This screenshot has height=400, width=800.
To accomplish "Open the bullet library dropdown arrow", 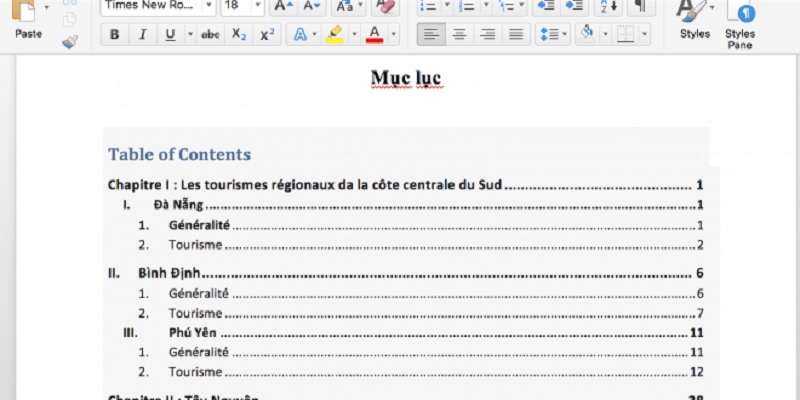I will (x=447, y=6).
